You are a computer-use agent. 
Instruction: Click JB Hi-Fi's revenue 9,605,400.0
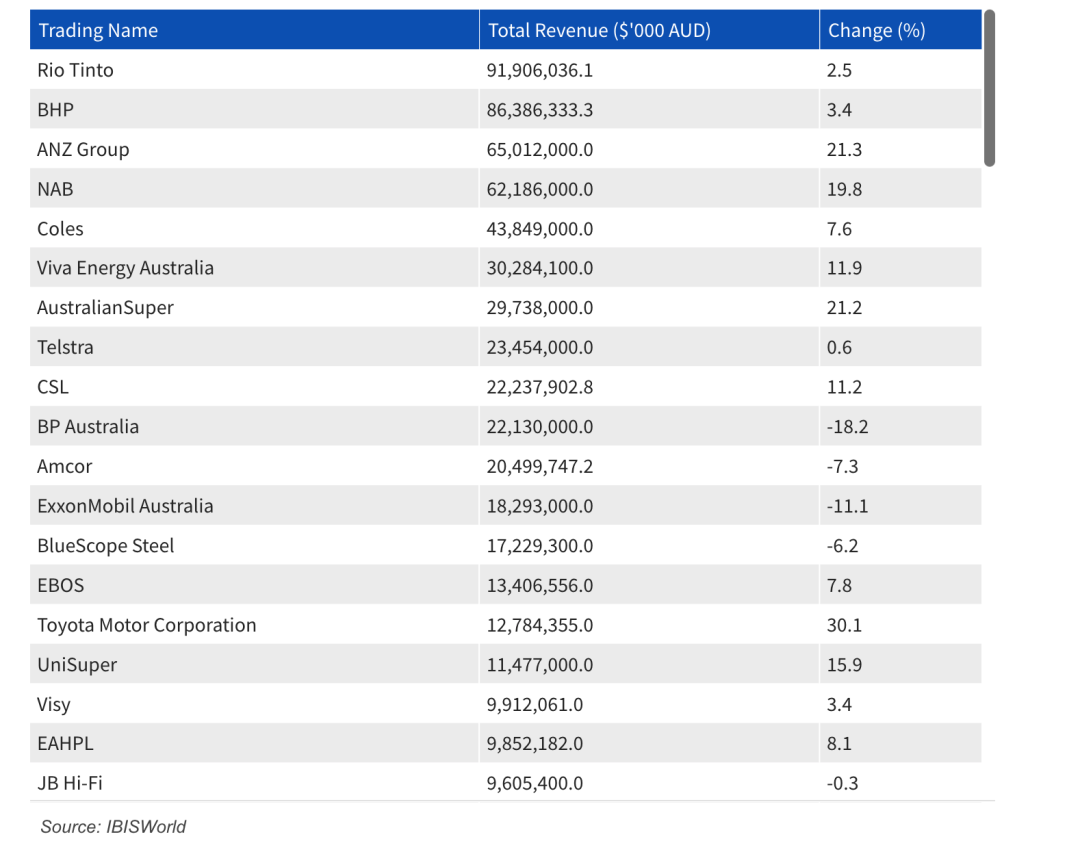[535, 783]
